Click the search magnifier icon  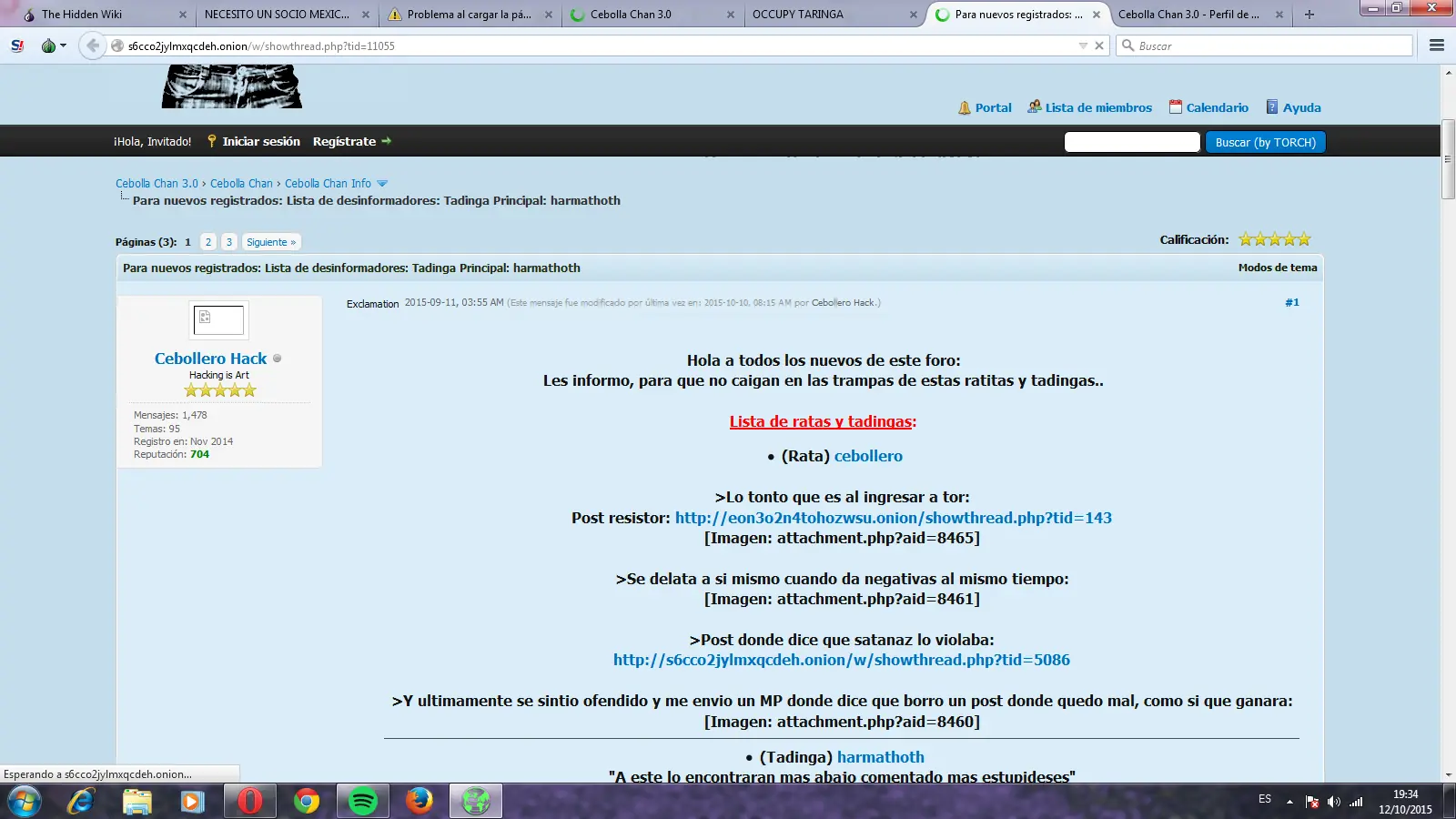pyautogui.click(x=1127, y=45)
